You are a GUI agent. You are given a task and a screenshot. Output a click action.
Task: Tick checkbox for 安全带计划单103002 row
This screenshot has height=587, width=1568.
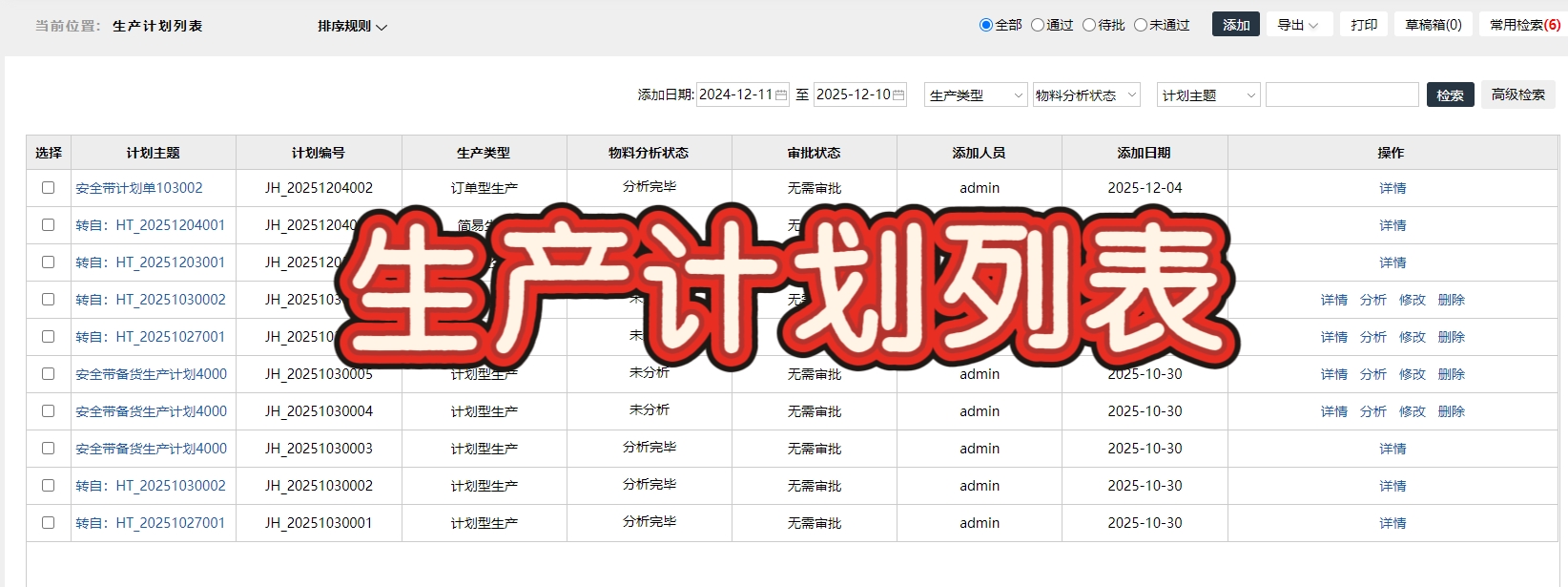[49, 188]
